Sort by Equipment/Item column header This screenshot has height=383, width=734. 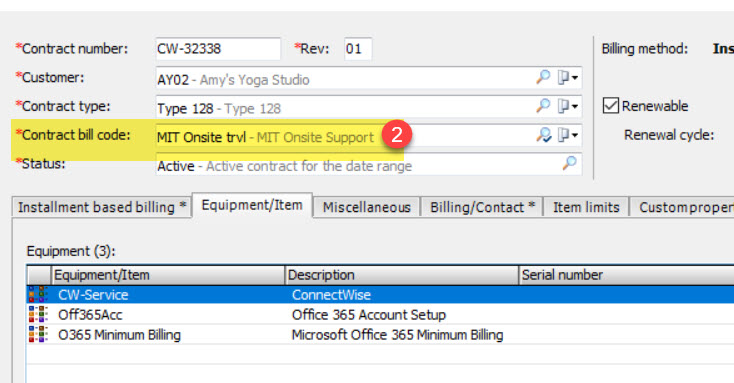(x=168, y=275)
